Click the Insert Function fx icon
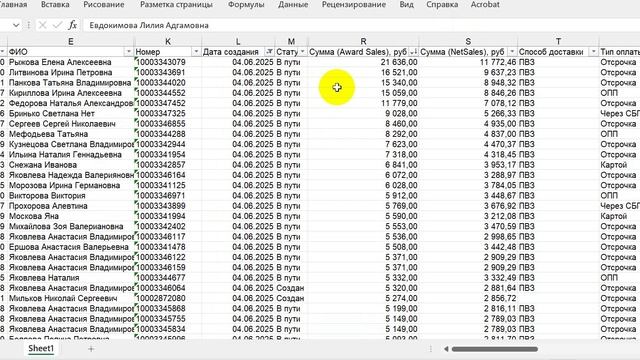The width and height of the screenshot is (640, 360). tap(72, 25)
